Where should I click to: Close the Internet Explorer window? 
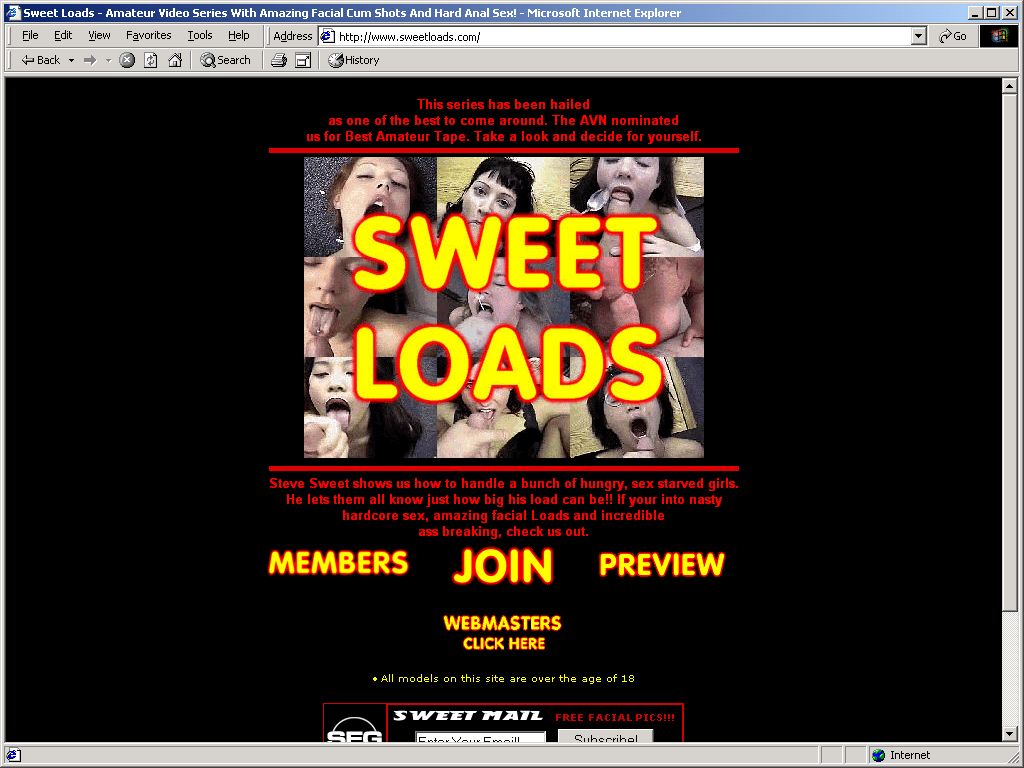[x=1008, y=12]
